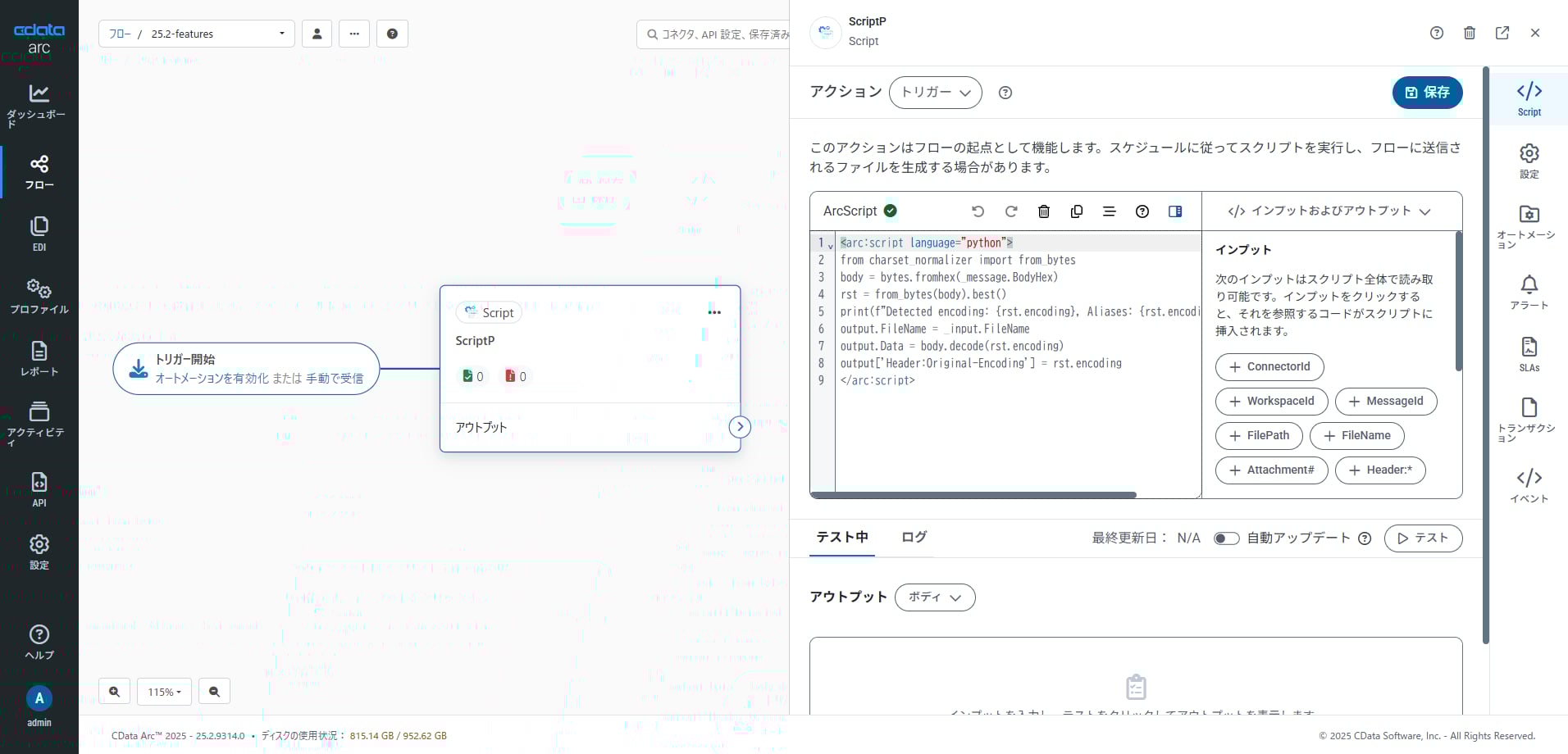Open the アラート panel
The image size is (1568, 754).
(x=1529, y=292)
